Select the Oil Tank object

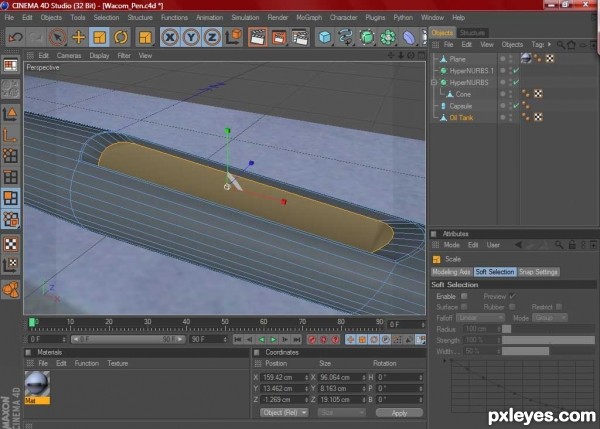pos(461,117)
